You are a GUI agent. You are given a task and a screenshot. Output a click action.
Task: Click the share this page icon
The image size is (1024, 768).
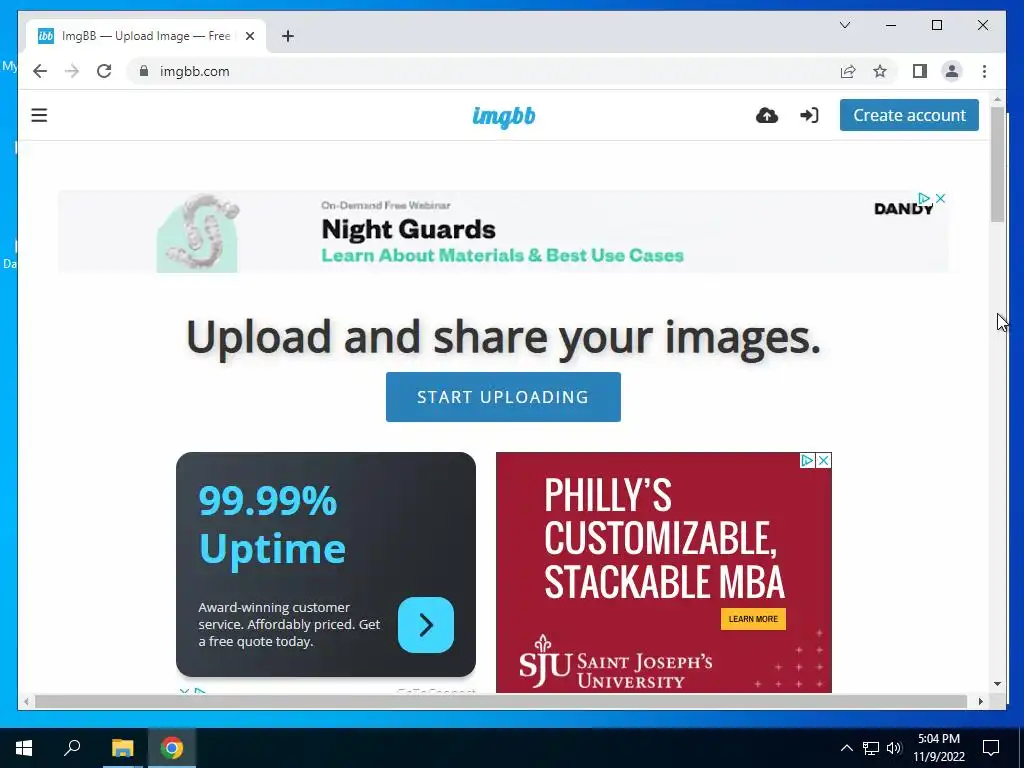point(848,71)
